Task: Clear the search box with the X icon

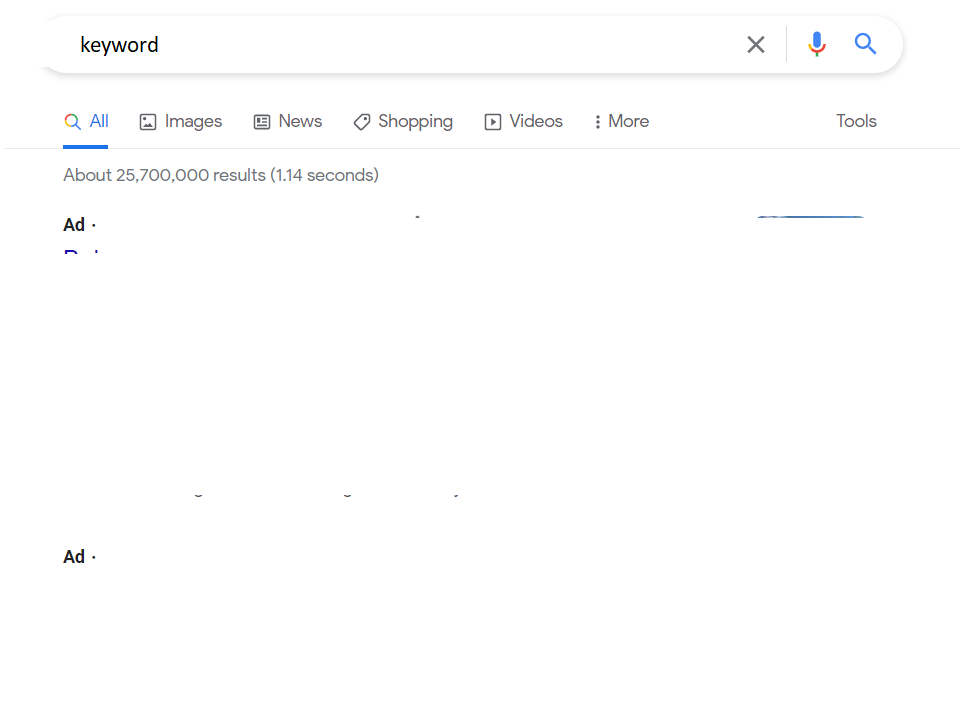Action: tap(756, 45)
